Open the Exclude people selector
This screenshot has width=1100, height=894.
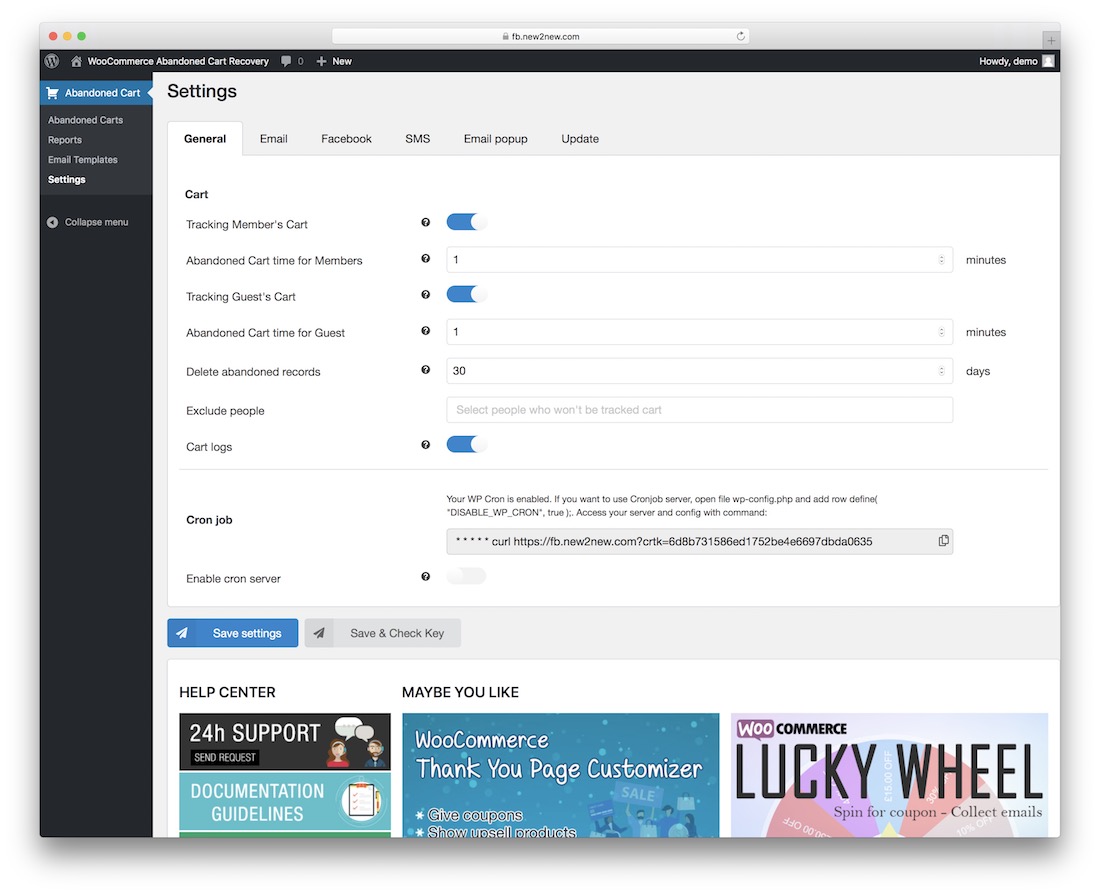tap(699, 410)
